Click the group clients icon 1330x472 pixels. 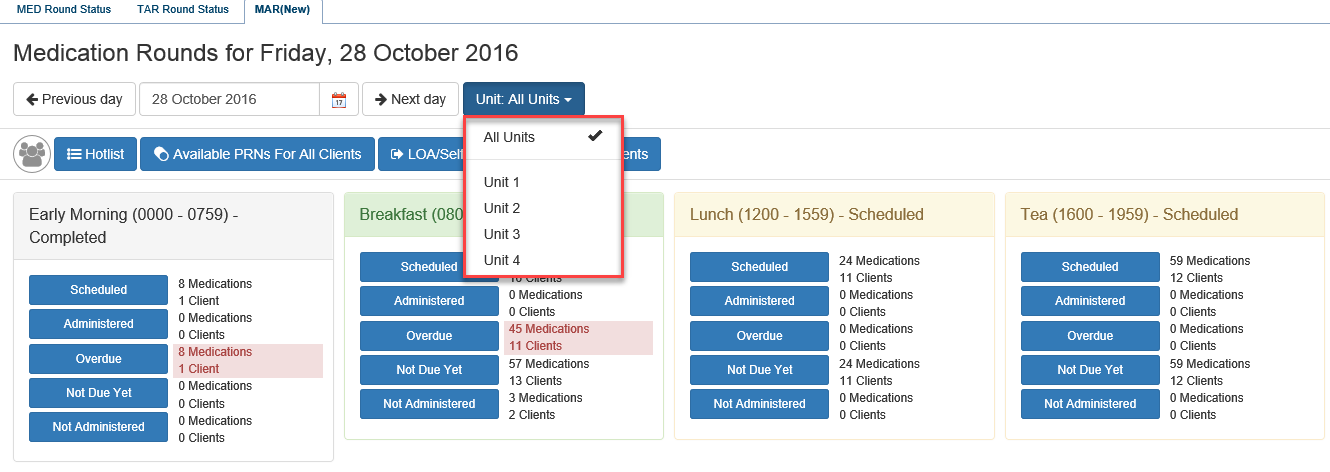click(x=33, y=154)
